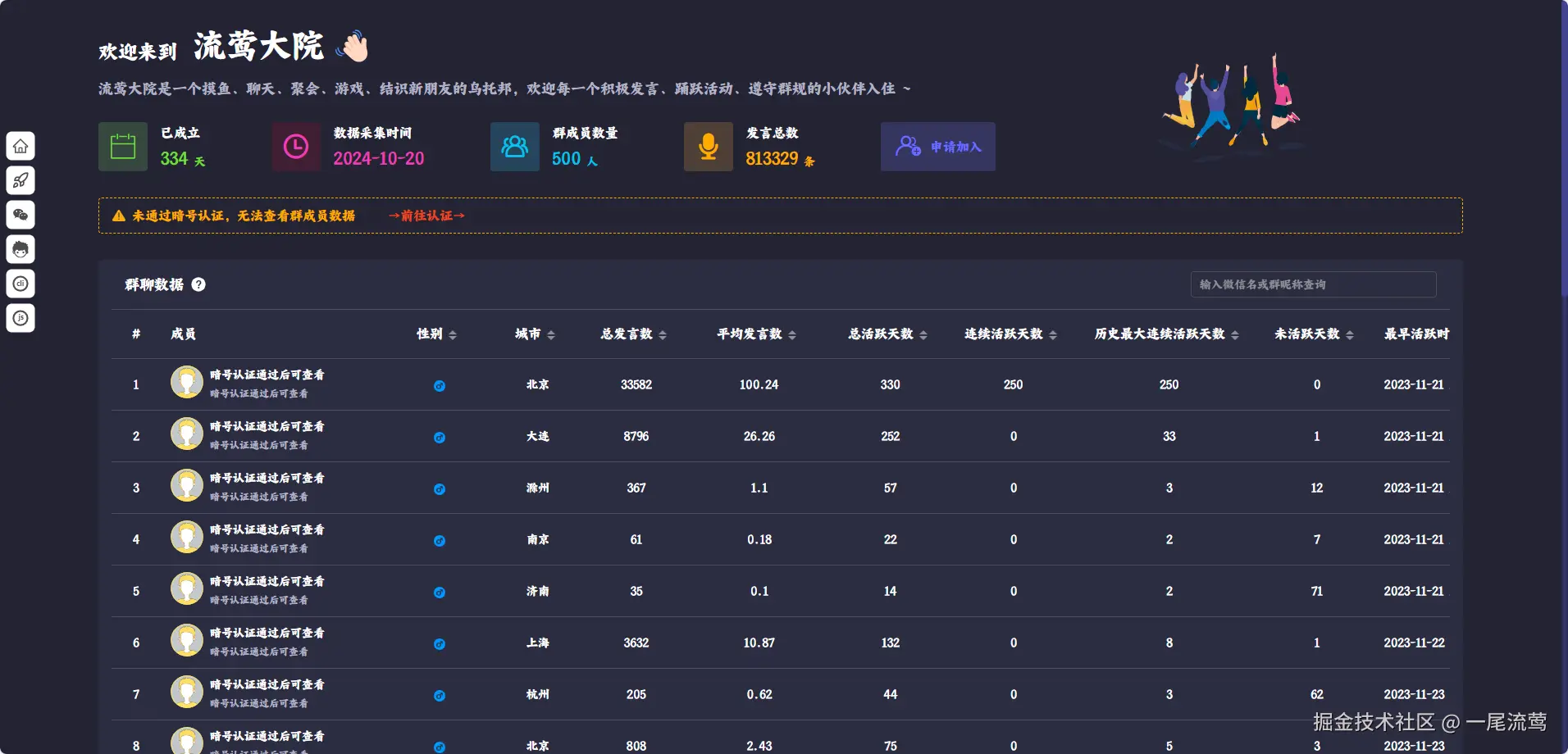The image size is (1568, 754).
Task: Click the member avatar in row 7
Action: [187, 692]
